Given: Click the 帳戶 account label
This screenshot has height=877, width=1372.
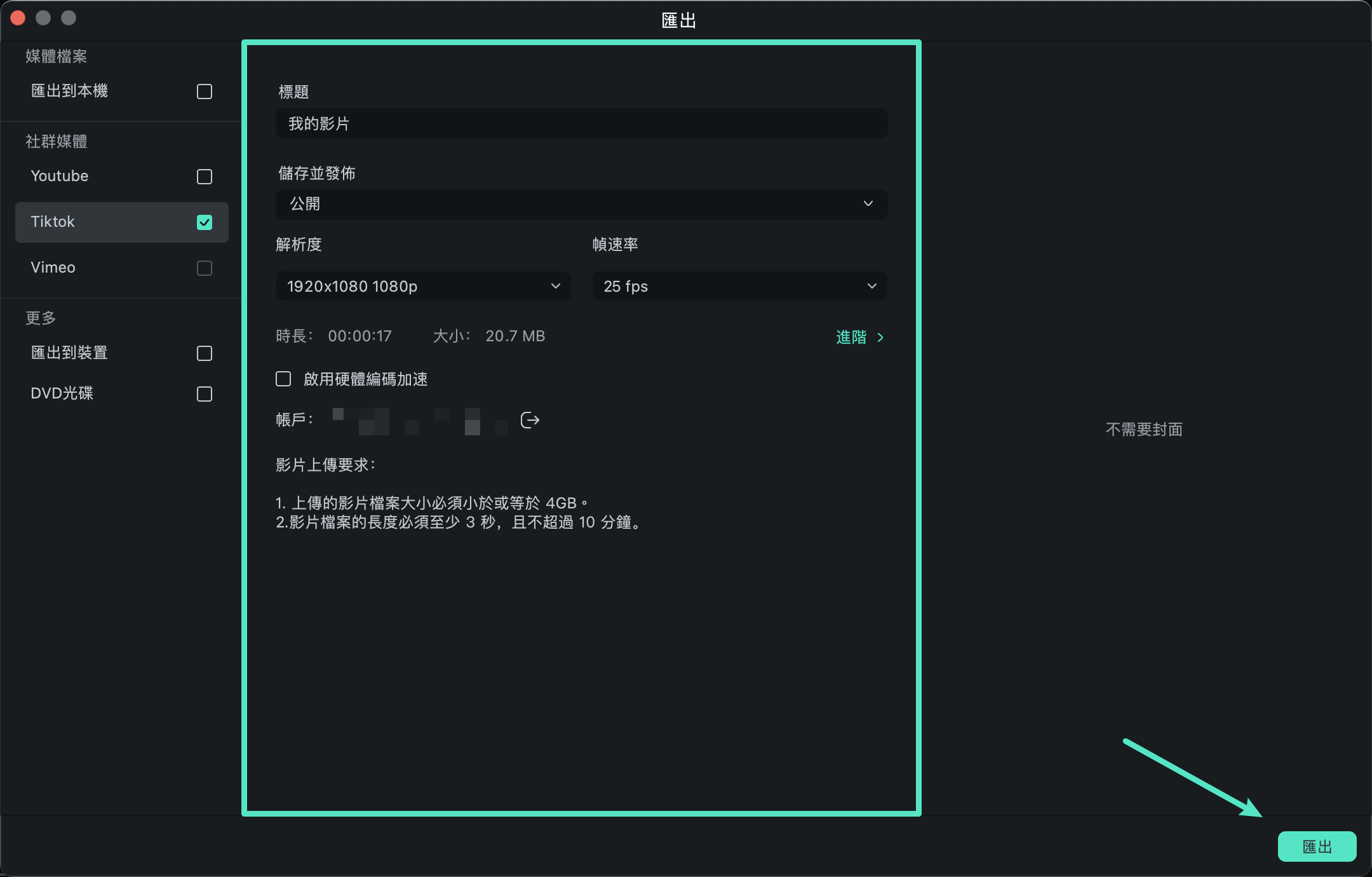Looking at the screenshot, I should coord(294,420).
